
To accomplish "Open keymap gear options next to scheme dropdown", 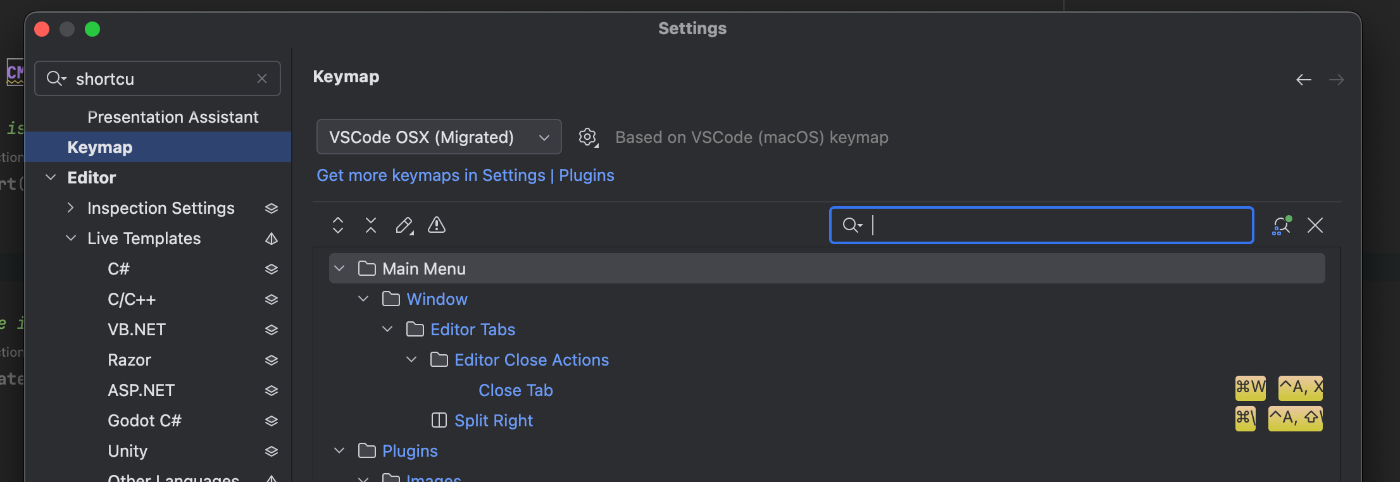I will click(x=588, y=137).
